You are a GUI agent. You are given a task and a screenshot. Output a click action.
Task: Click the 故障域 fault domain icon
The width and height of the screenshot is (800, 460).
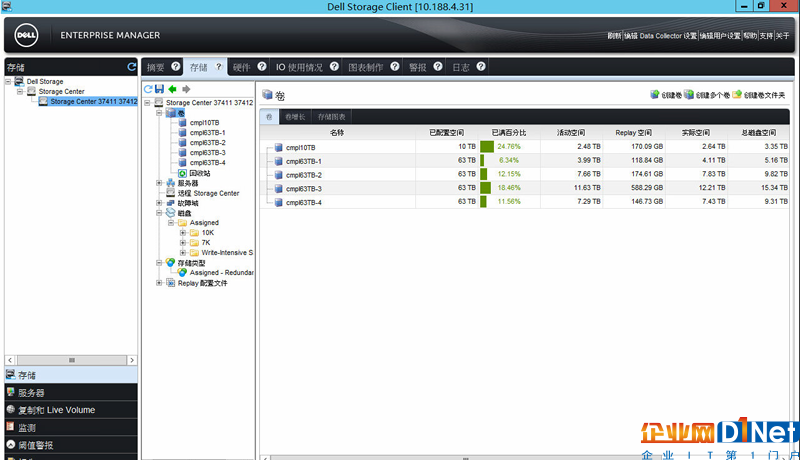(170, 203)
